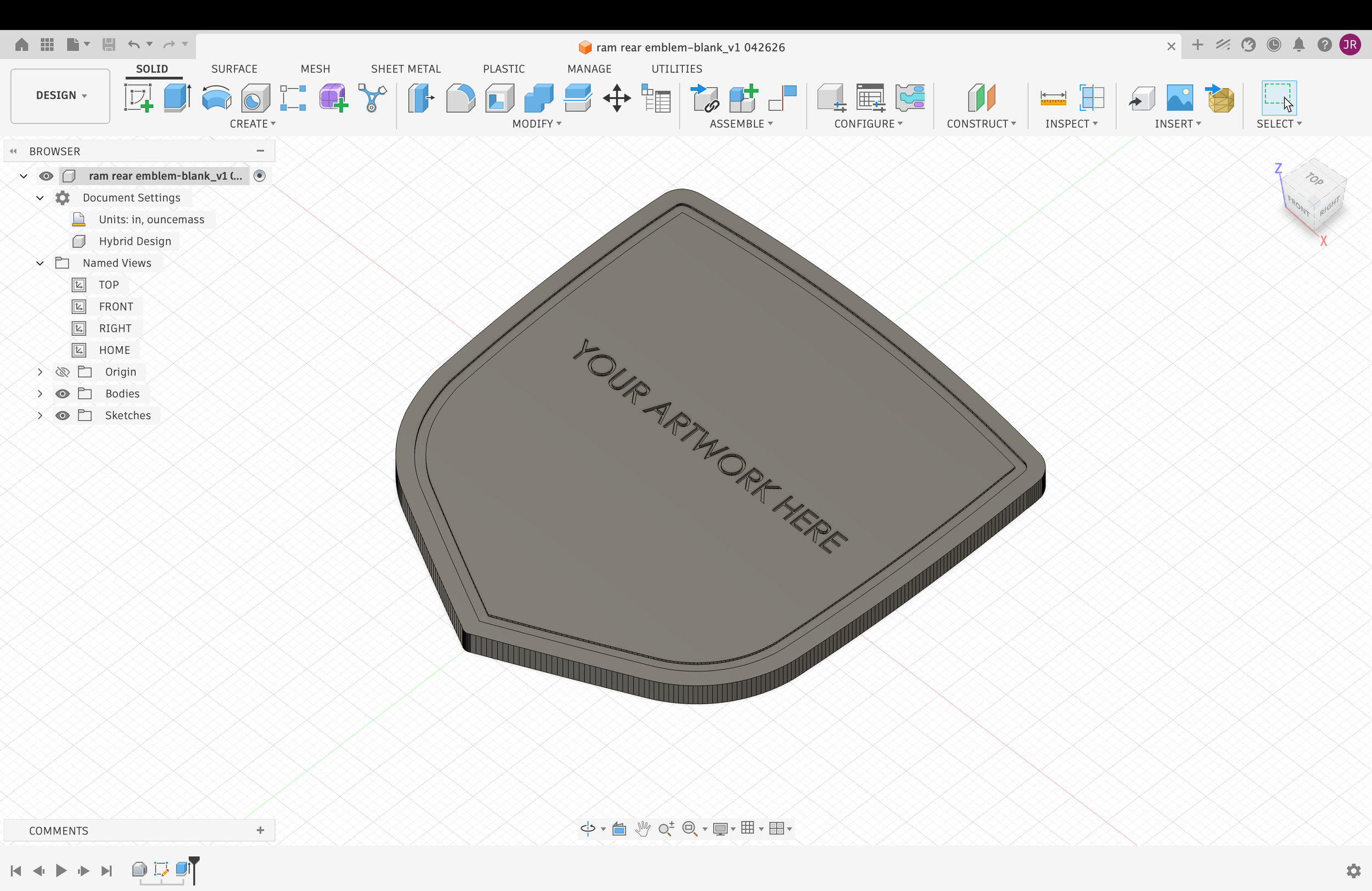Image resolution: width=1372 pixels, height=891 pixels.
Task: Expand the Origin folder
Action: 40,372
